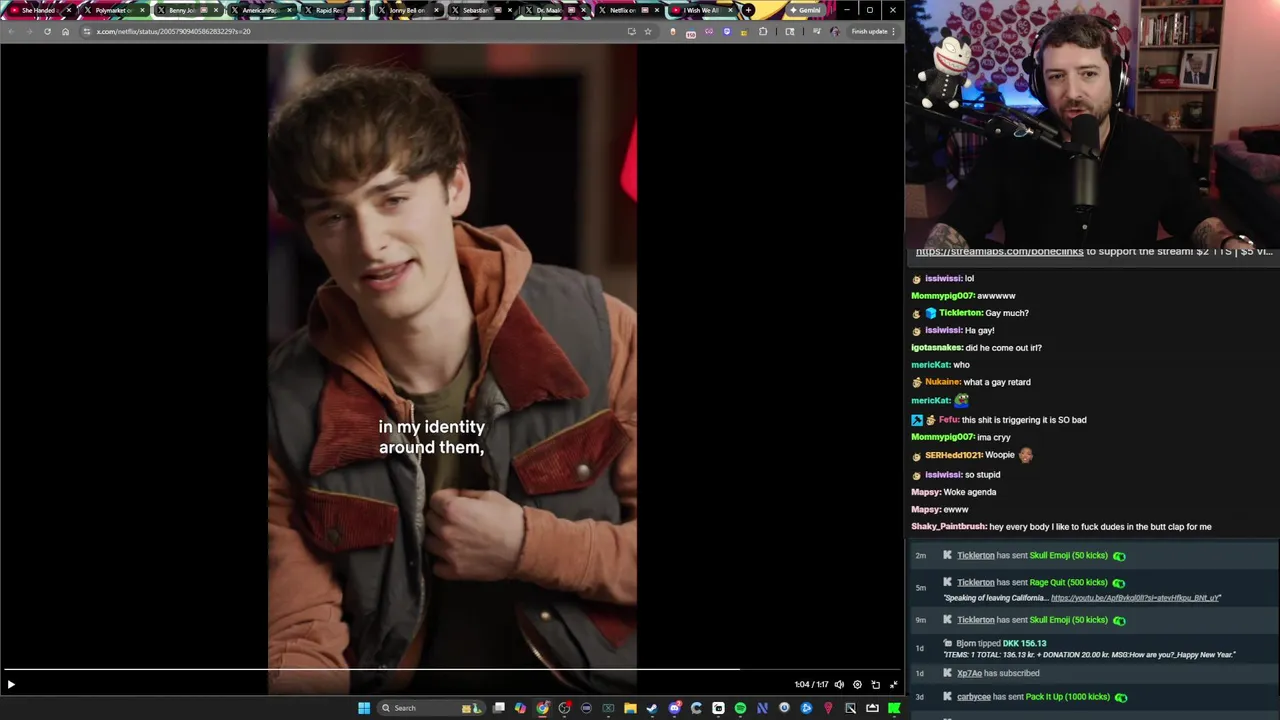Open the browser home page
The height and width of the screenshot is (720, 1280).
point(65,31)
